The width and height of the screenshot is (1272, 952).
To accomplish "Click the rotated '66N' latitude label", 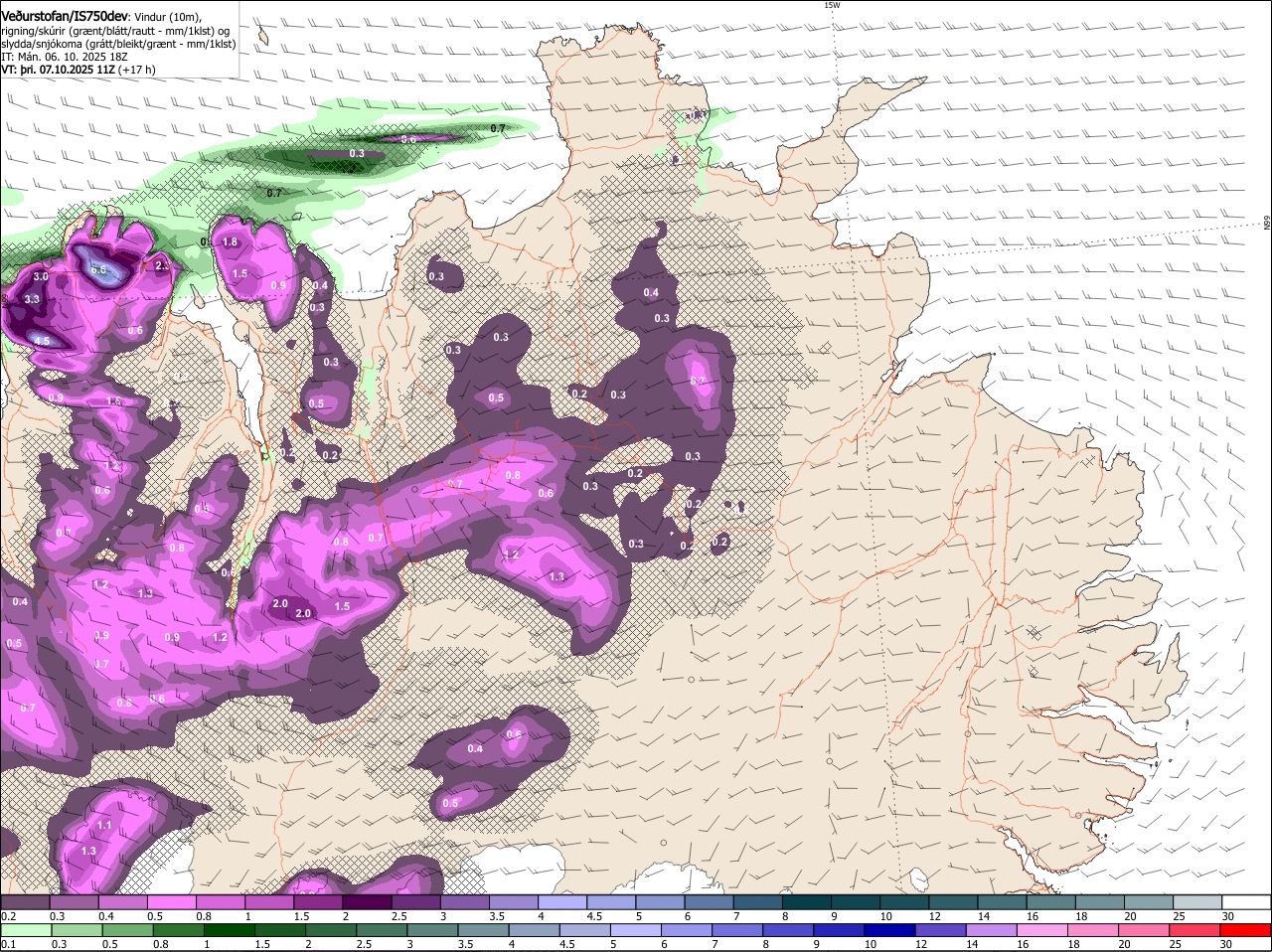I will click(1267, 224).
